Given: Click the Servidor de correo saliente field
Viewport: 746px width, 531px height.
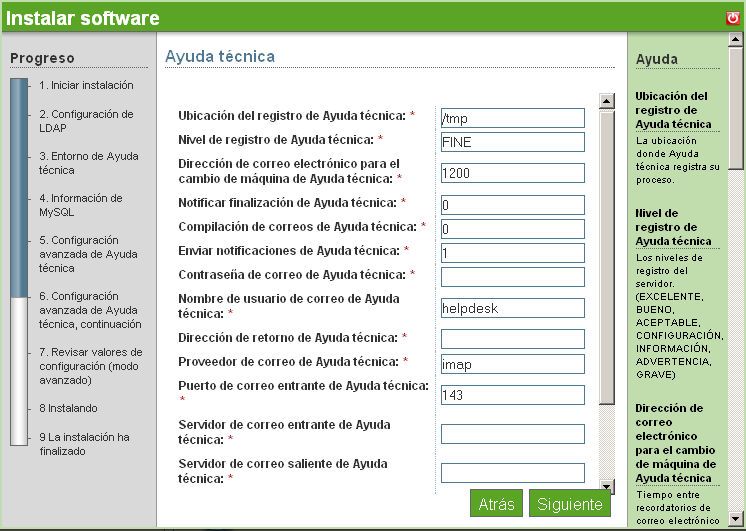Looking at the screenshot, I should pos(512,473).
